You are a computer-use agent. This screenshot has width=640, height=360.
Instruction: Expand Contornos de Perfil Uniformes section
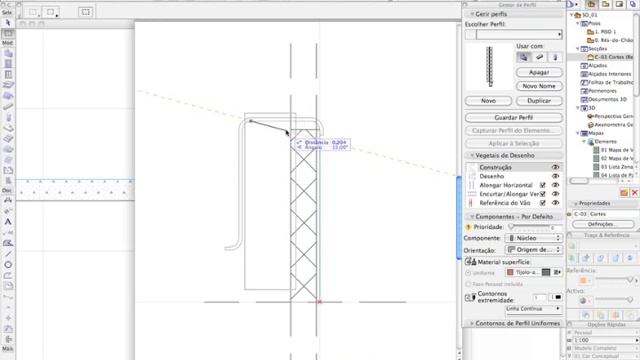tap(472, 323)
